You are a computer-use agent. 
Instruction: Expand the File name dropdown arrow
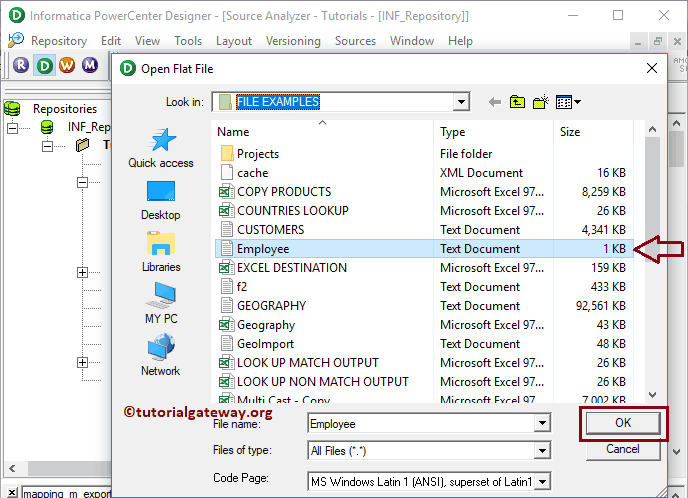[542, 423]
